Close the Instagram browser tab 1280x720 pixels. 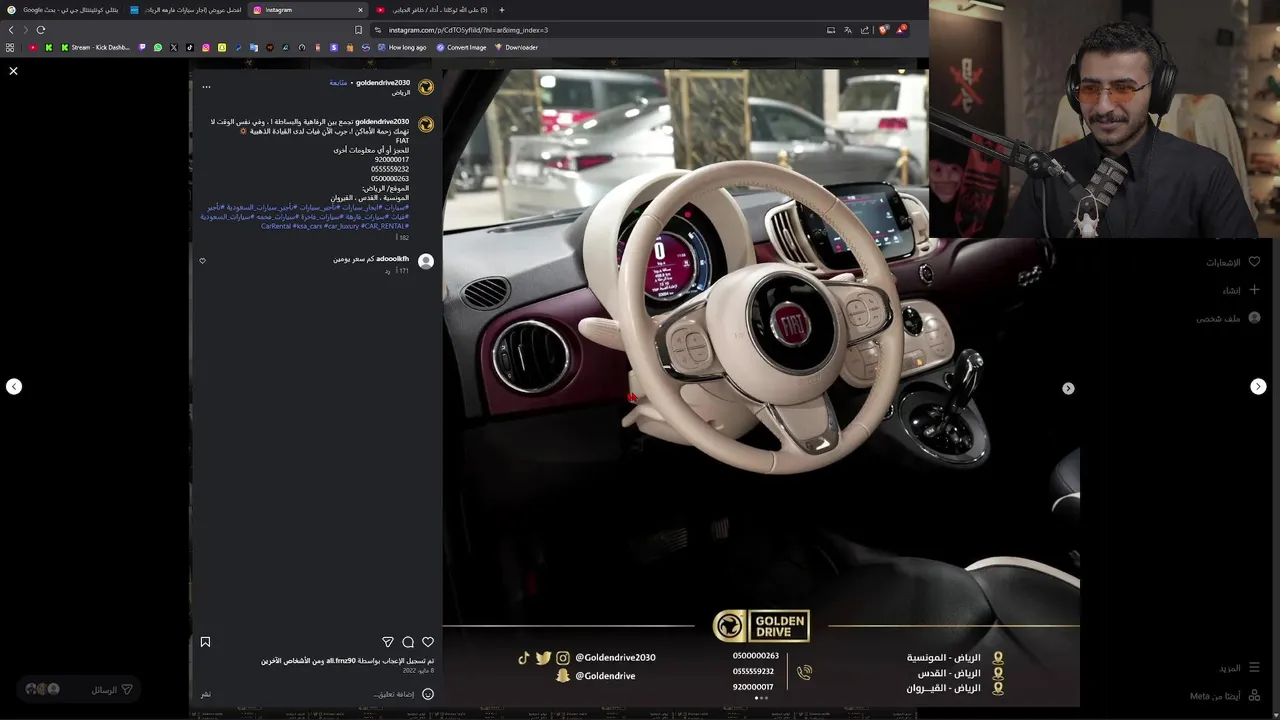(360, 10)
